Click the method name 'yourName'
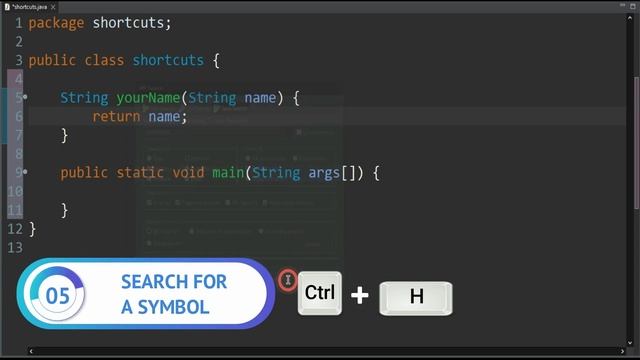 (x=148, y=98)
